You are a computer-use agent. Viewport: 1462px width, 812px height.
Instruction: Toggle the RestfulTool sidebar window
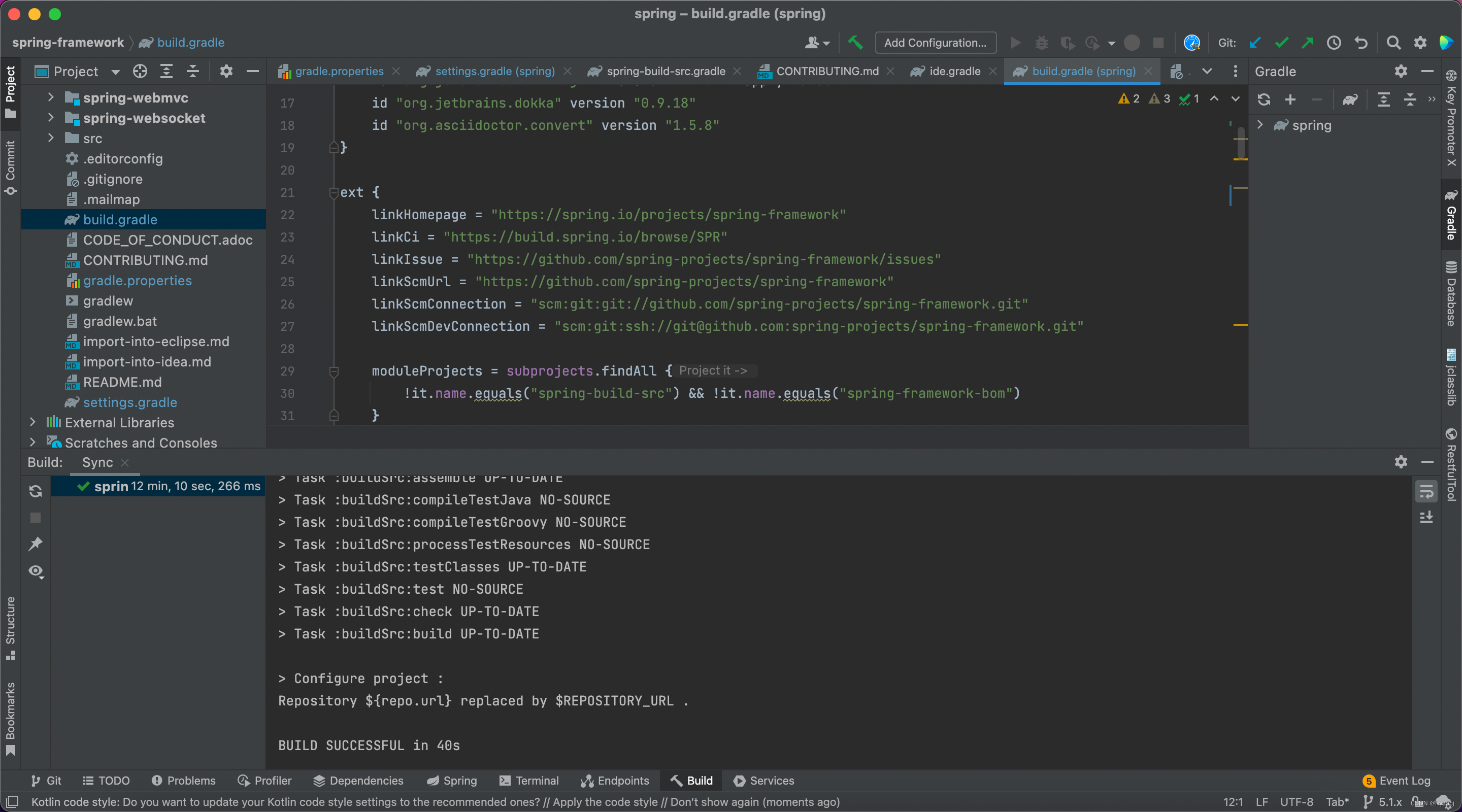coord(1451,464)
